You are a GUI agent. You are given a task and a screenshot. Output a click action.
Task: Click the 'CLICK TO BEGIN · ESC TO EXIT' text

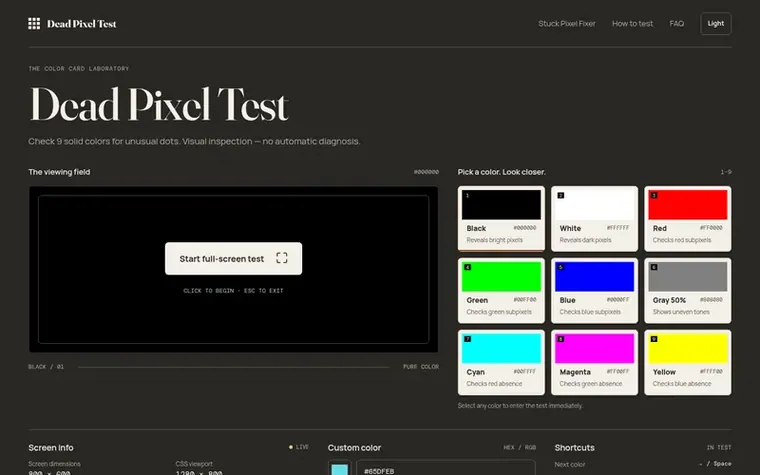233,291
